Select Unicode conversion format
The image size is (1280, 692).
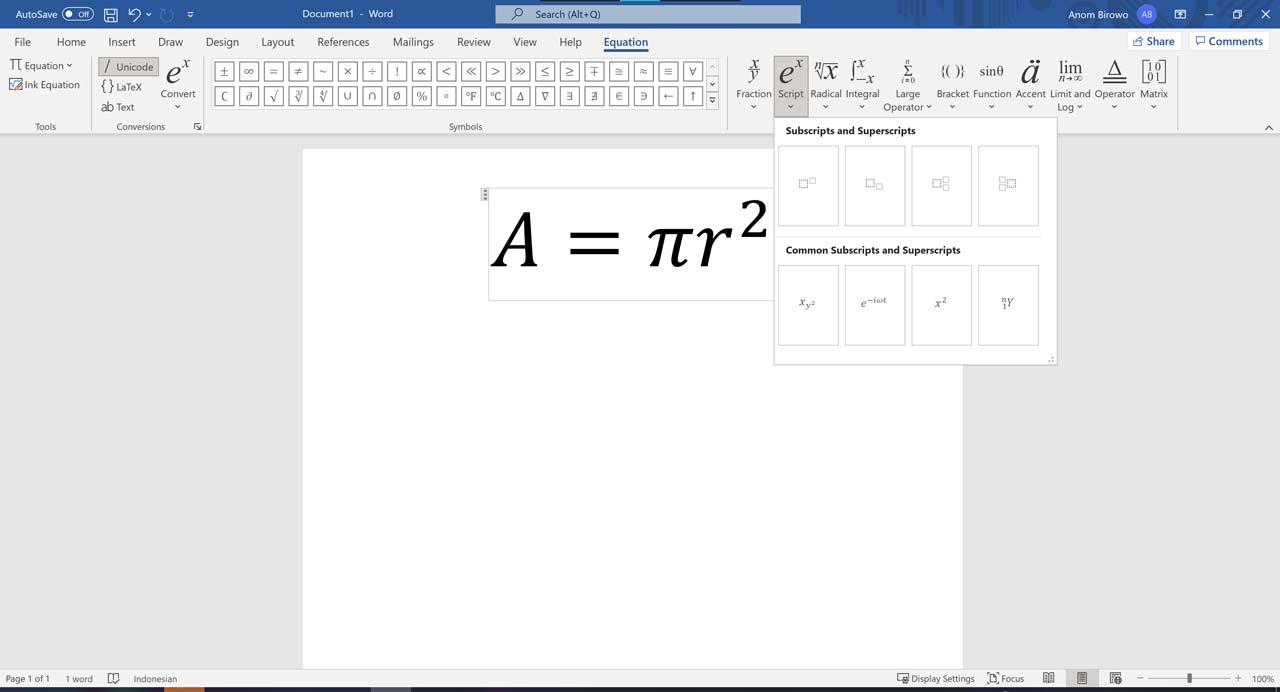point(128,67)
